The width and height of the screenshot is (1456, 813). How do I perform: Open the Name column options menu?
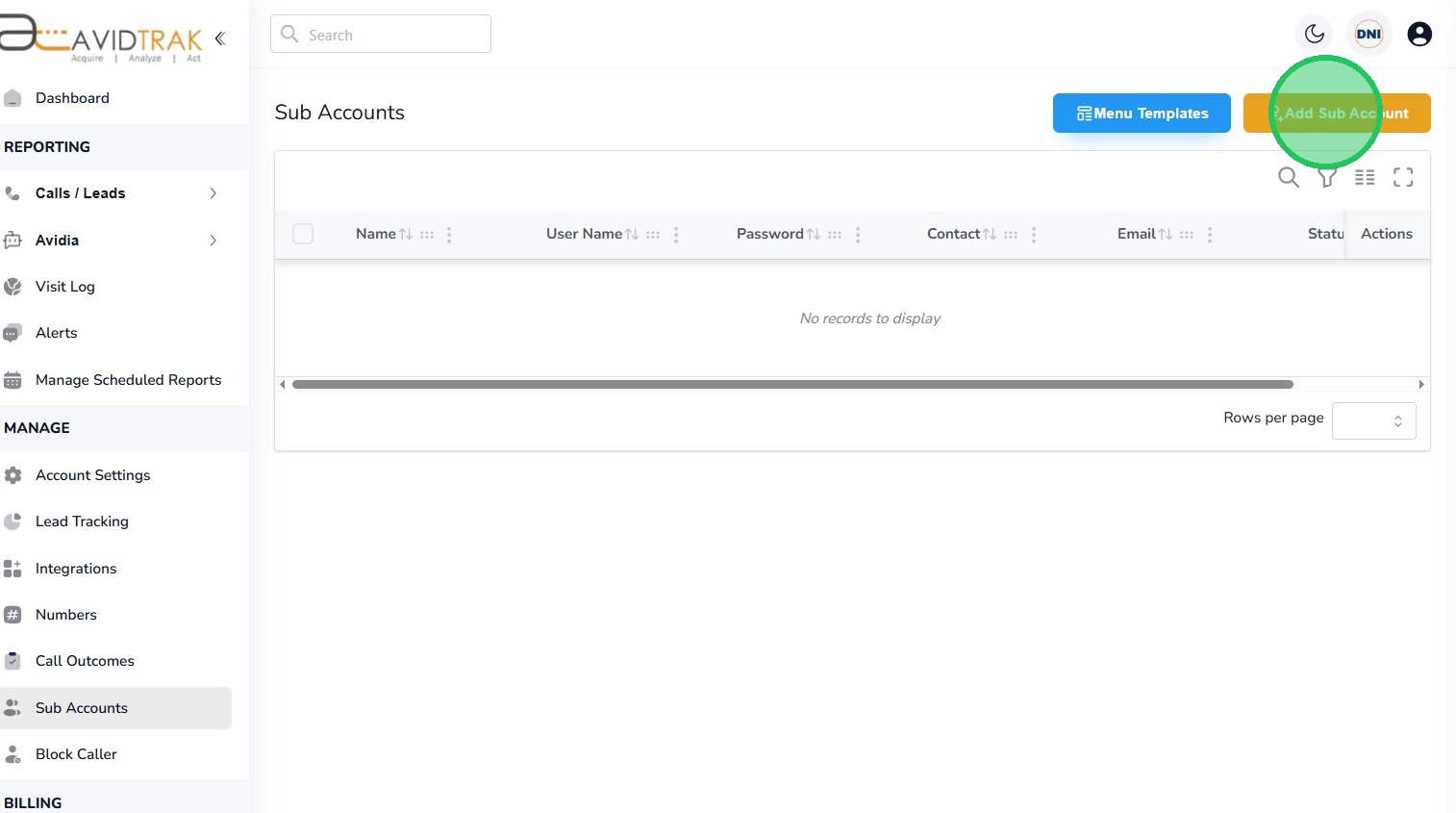(449, 235)
